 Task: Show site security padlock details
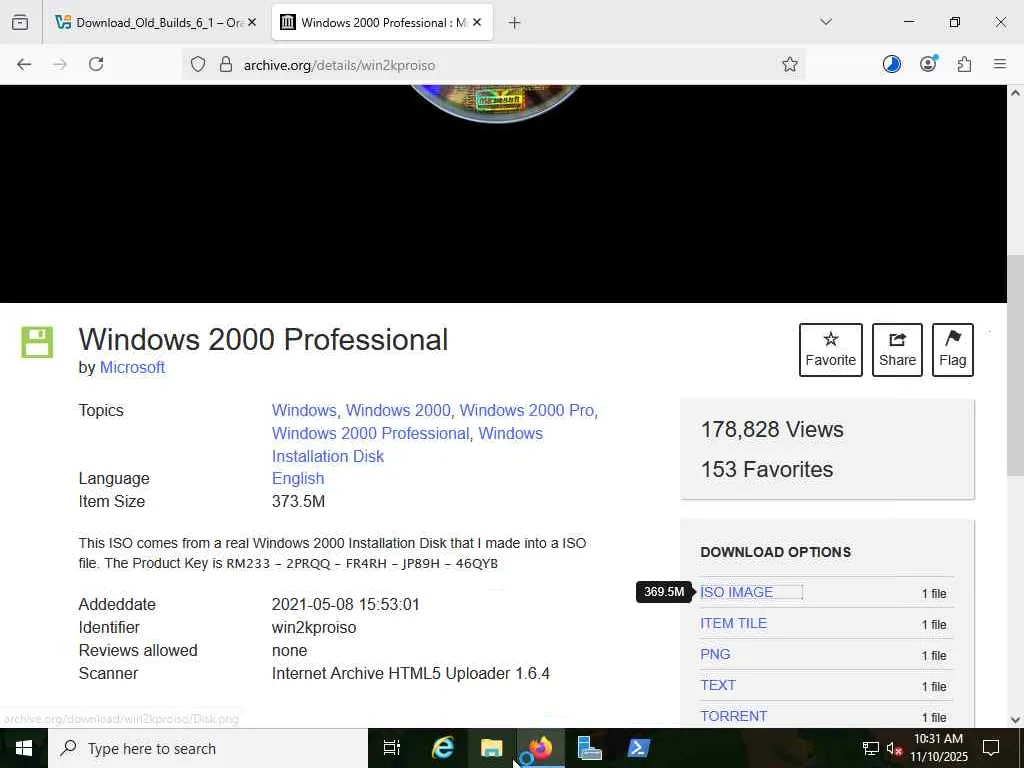(226, 64)
